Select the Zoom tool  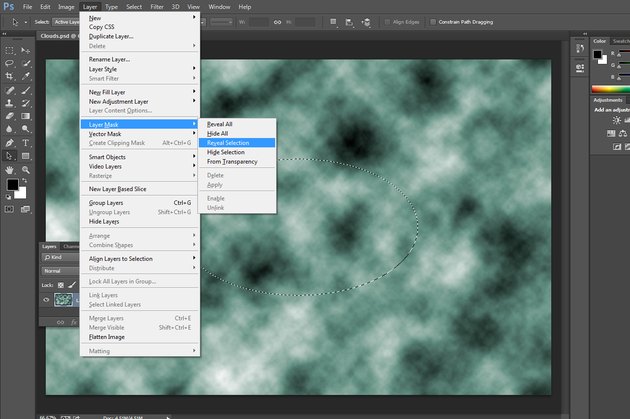point(25,170)
